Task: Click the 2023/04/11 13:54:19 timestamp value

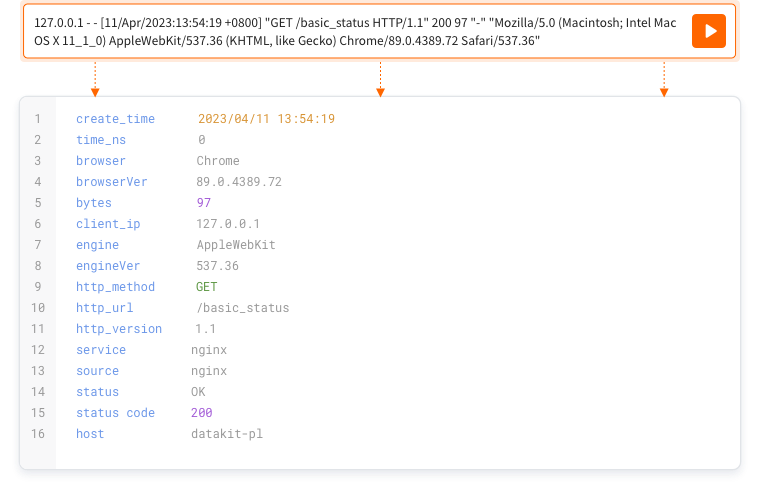Action: point(266,119)
